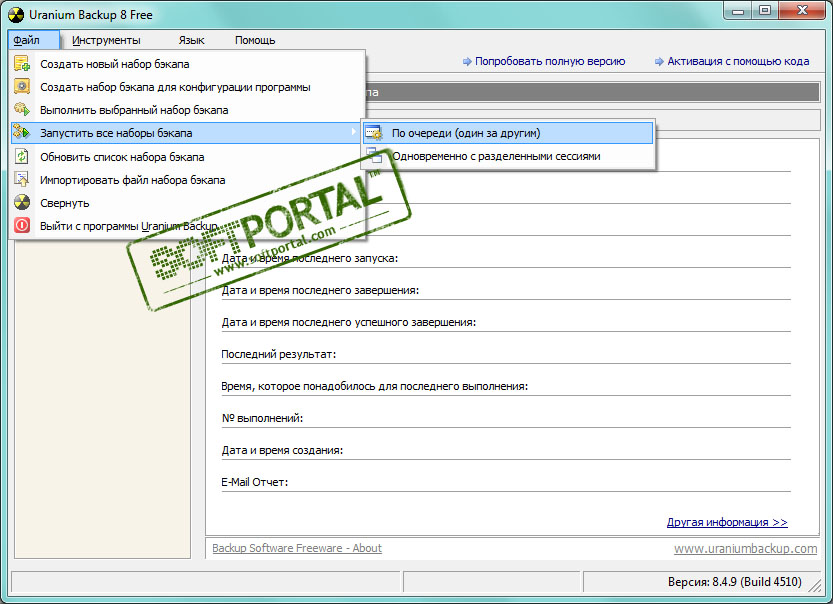Choose Выйти с программы Uranium Backup
Viewport: 833px width, 604px height.
[188, 226]
